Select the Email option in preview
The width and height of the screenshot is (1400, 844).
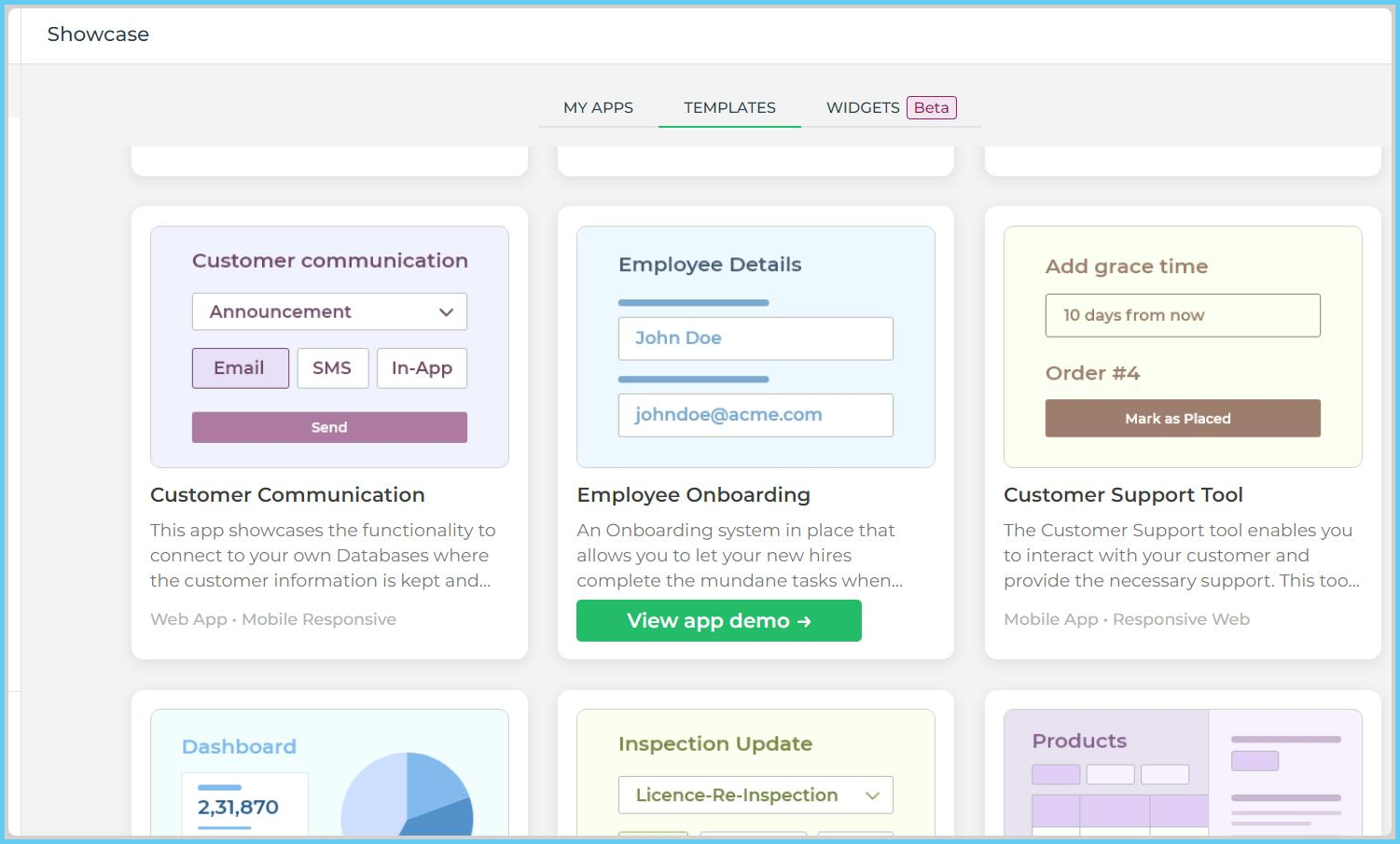click(240, 368)
